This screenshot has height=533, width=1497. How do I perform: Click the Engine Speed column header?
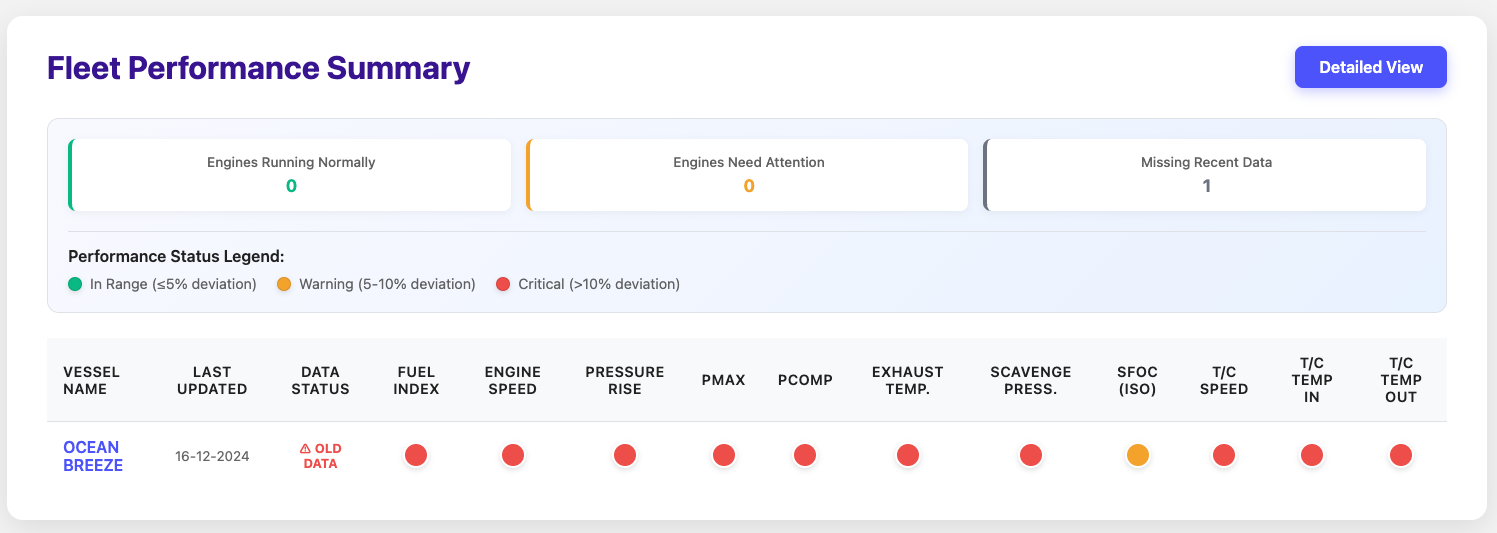(513, 380)
